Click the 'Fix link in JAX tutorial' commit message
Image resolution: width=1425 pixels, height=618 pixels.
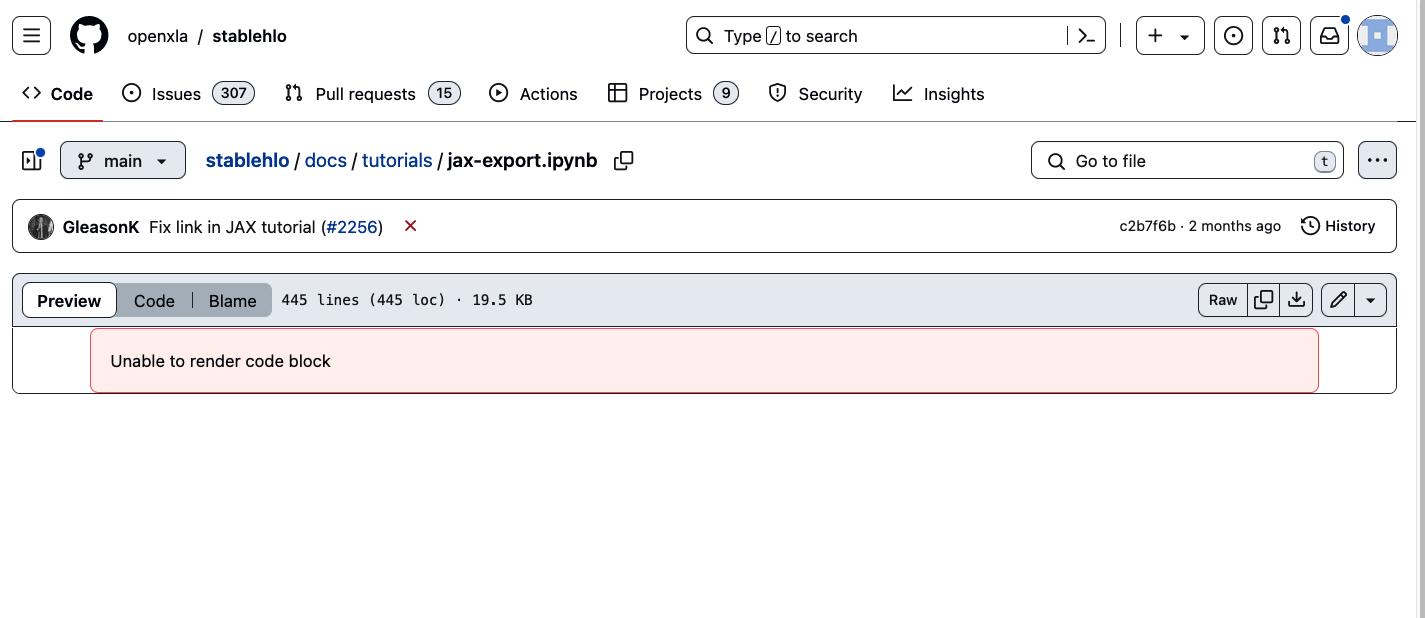(x=232, y=227)
